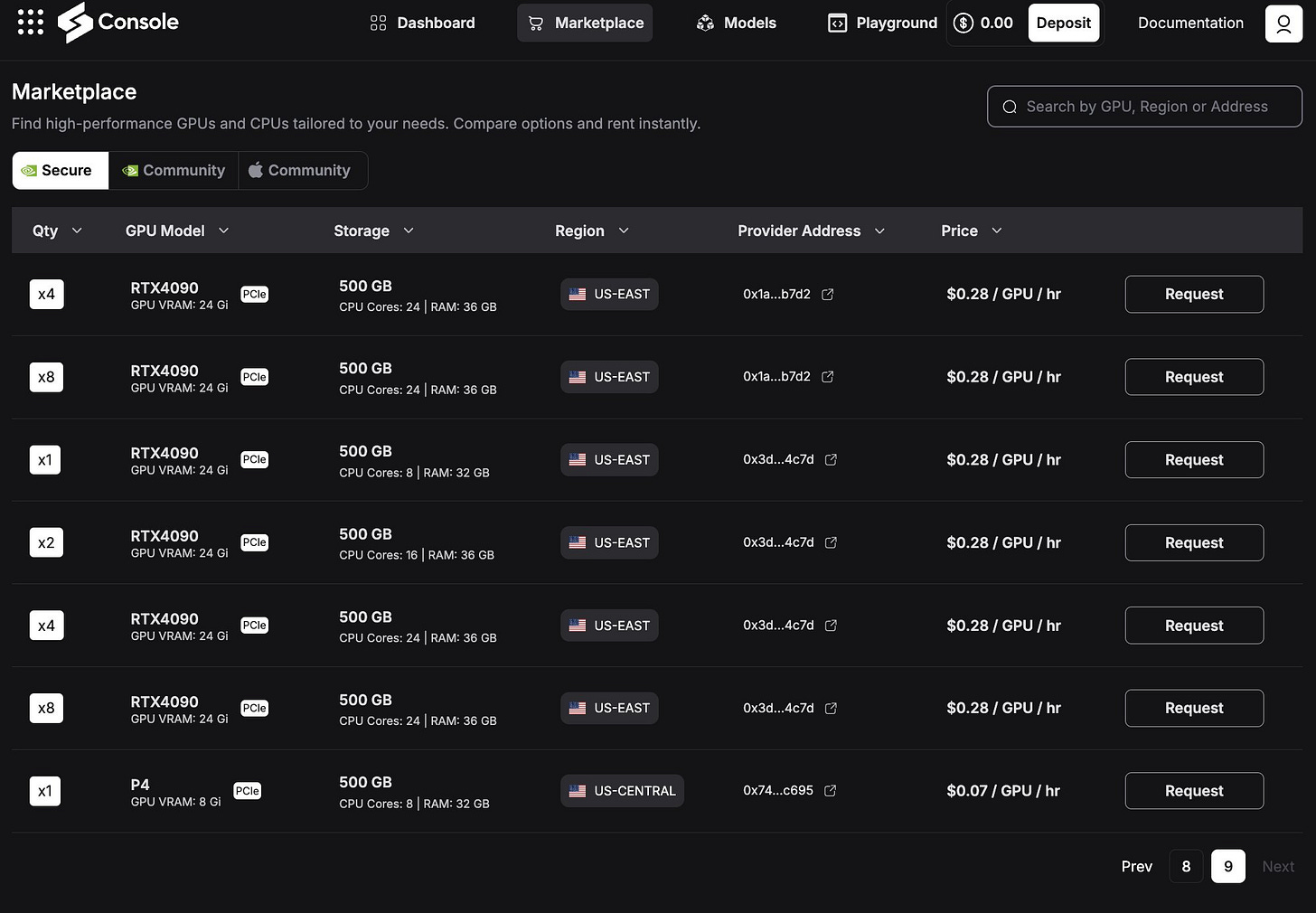Click the dollar balance icon
Screen dimensions: 1316x913
click(x=963, y=24)
